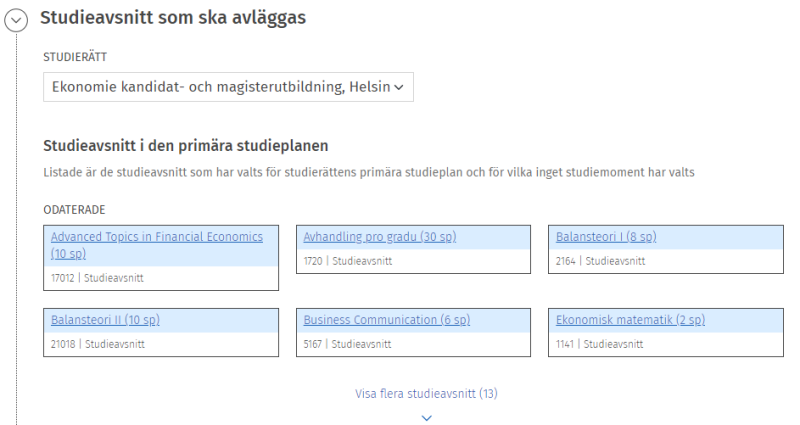Open the Balansteori II (10 sp) link
Screen dimensions: 800x425
[x=105, y=320]
